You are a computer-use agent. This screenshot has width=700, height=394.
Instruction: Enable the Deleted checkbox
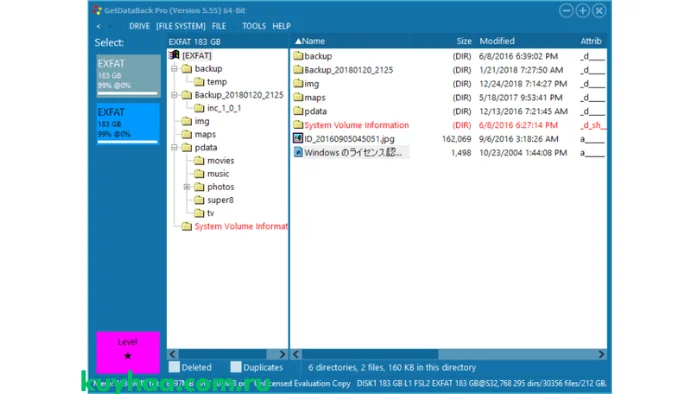(175, 367)
